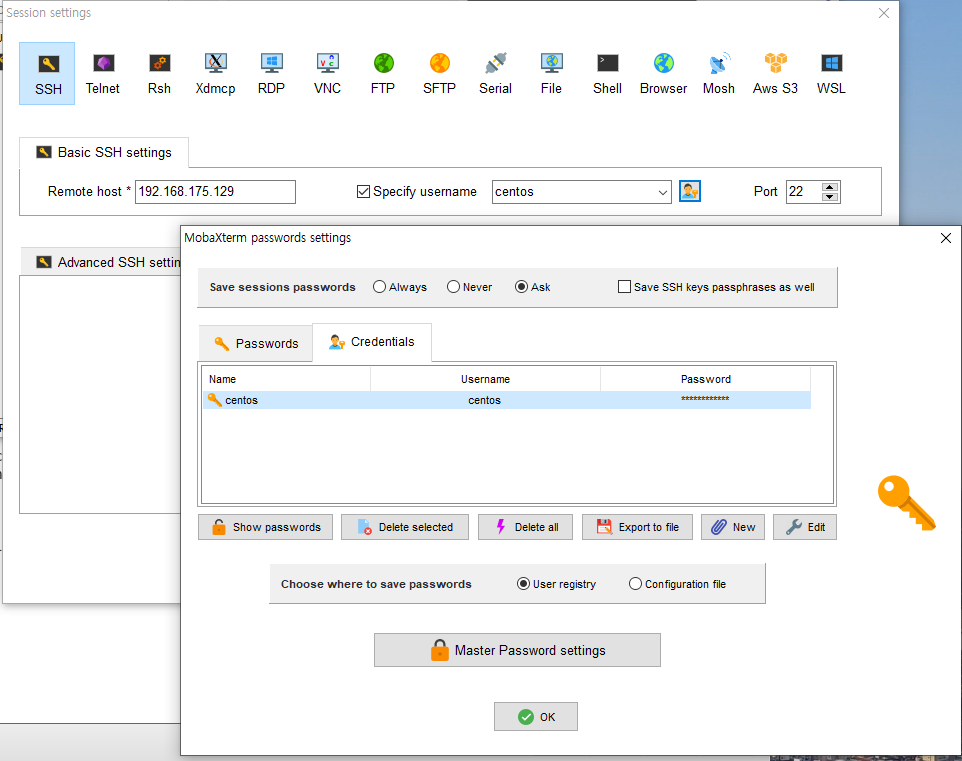
Task: Choose the Mosh session type
Action: (x=719, y=74)
